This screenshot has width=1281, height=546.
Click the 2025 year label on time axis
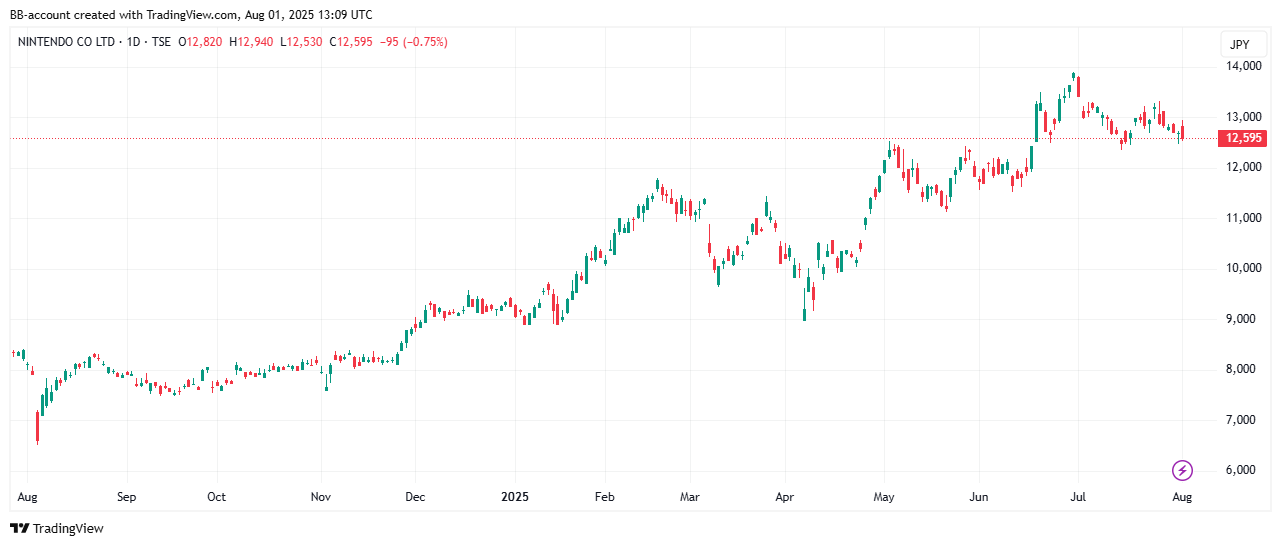(515, 496)
